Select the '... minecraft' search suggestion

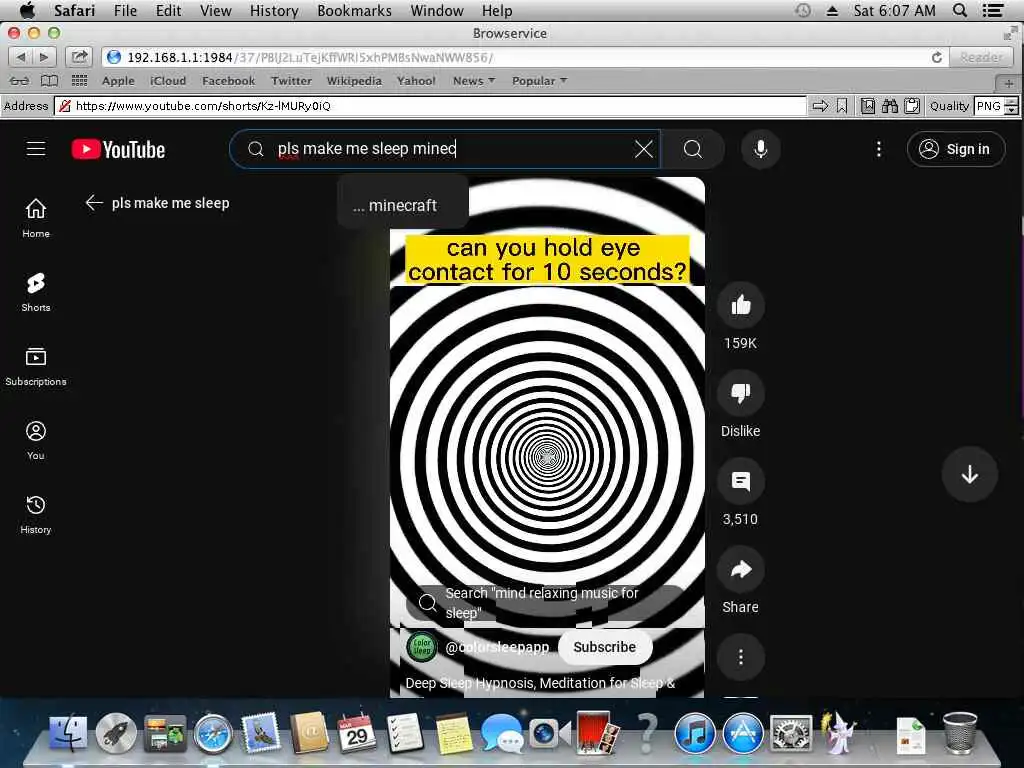coord(403,205)
